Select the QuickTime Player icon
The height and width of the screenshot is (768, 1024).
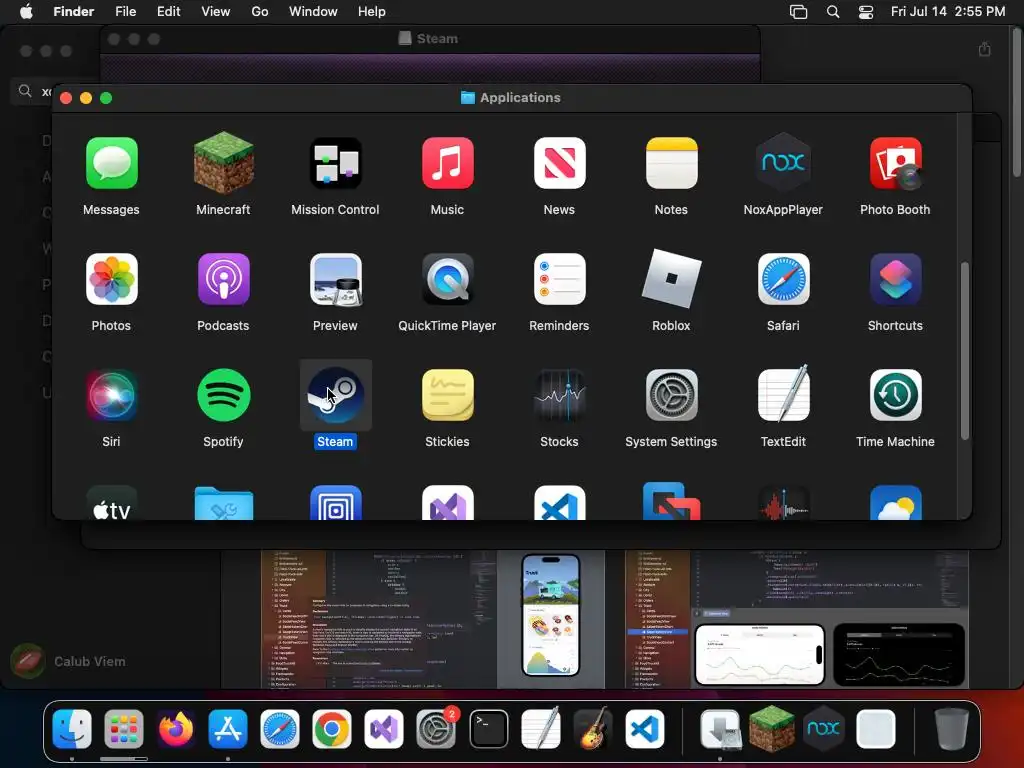(x=447, y=280)
